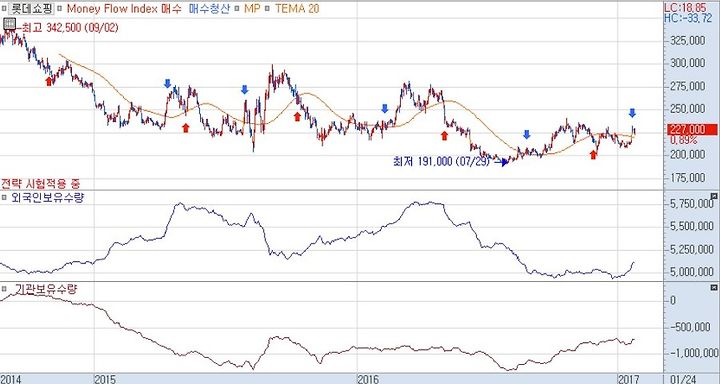Toggle the square marker before 외국인보유수량
This screenshot has width=720, height=384.
coord(4,198)
